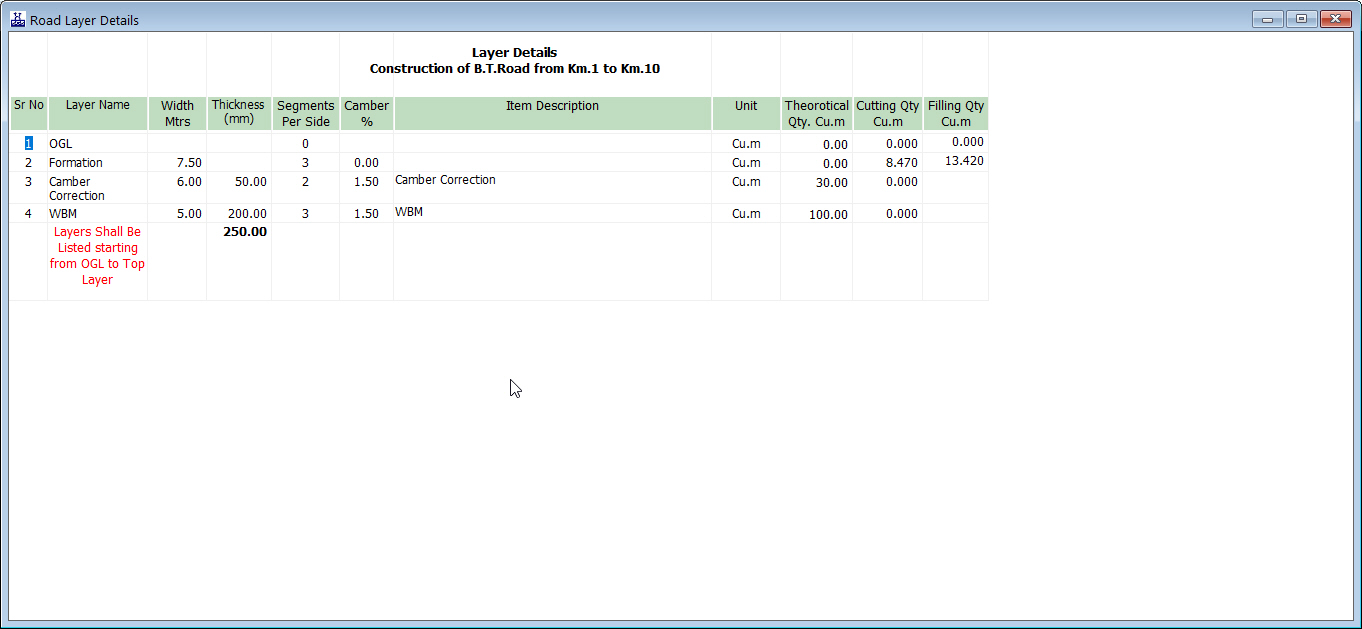
Task: Maximize the Road Layer Details window
Action: [1301, 19]
